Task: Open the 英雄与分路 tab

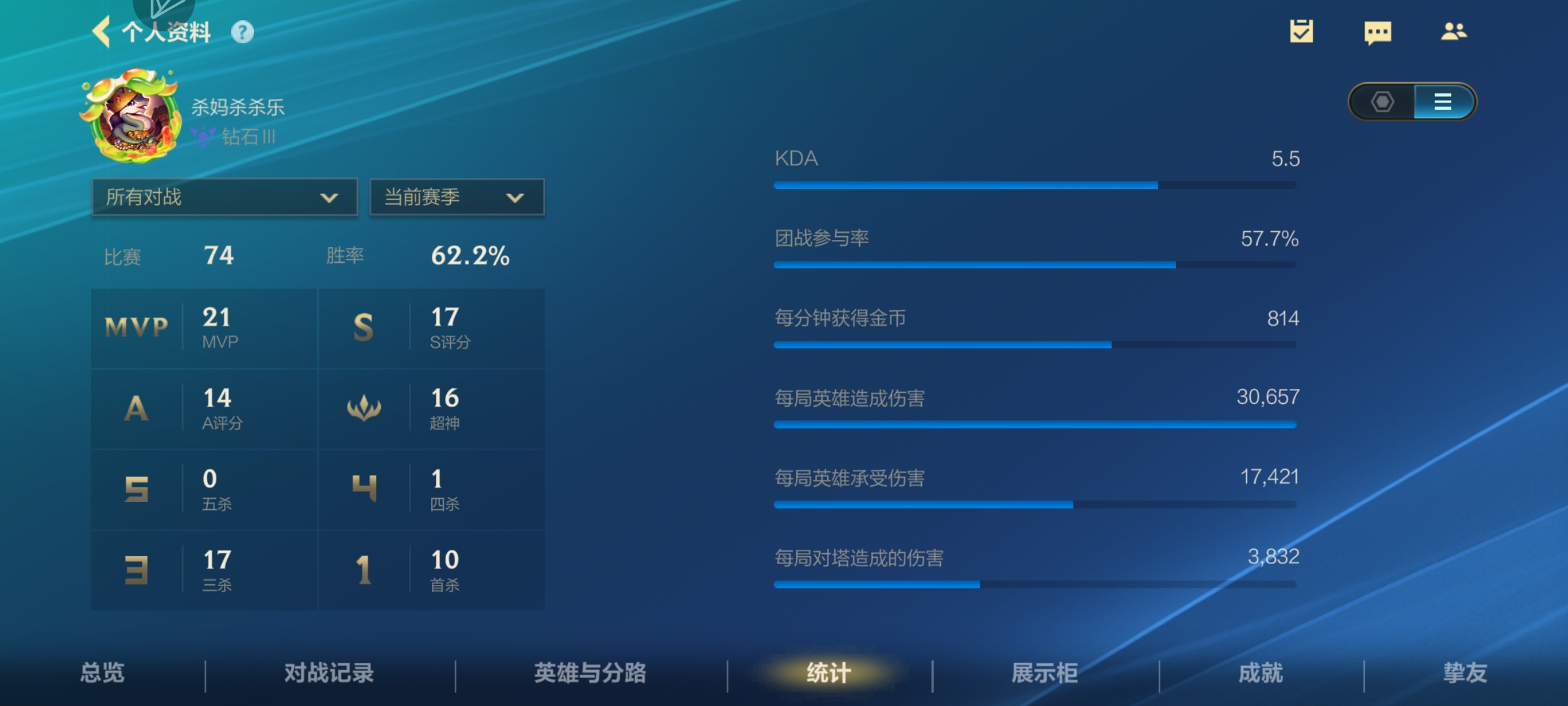Action: (590, 673)
